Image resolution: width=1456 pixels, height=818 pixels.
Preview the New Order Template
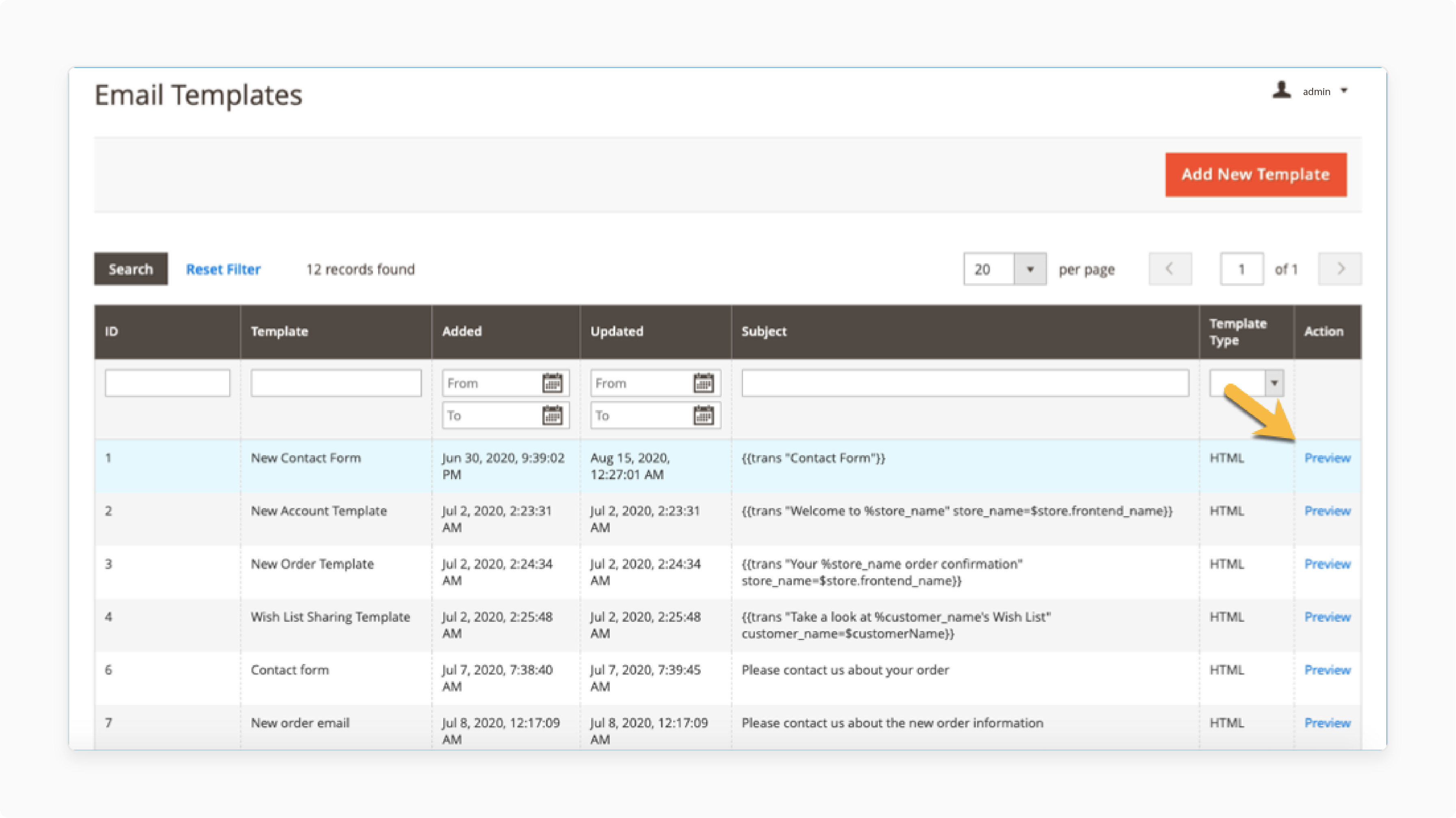(1327, 564)
